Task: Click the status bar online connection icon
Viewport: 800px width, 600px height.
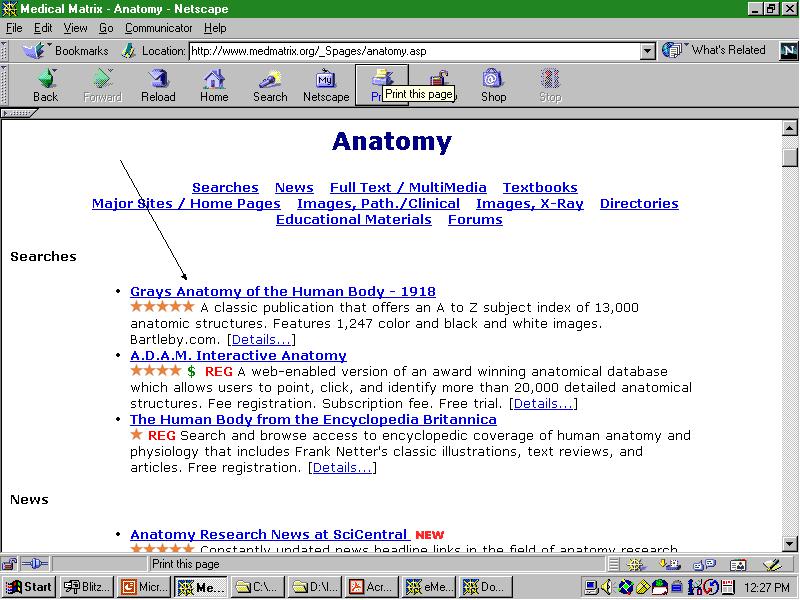Action: tap(35, 564)
